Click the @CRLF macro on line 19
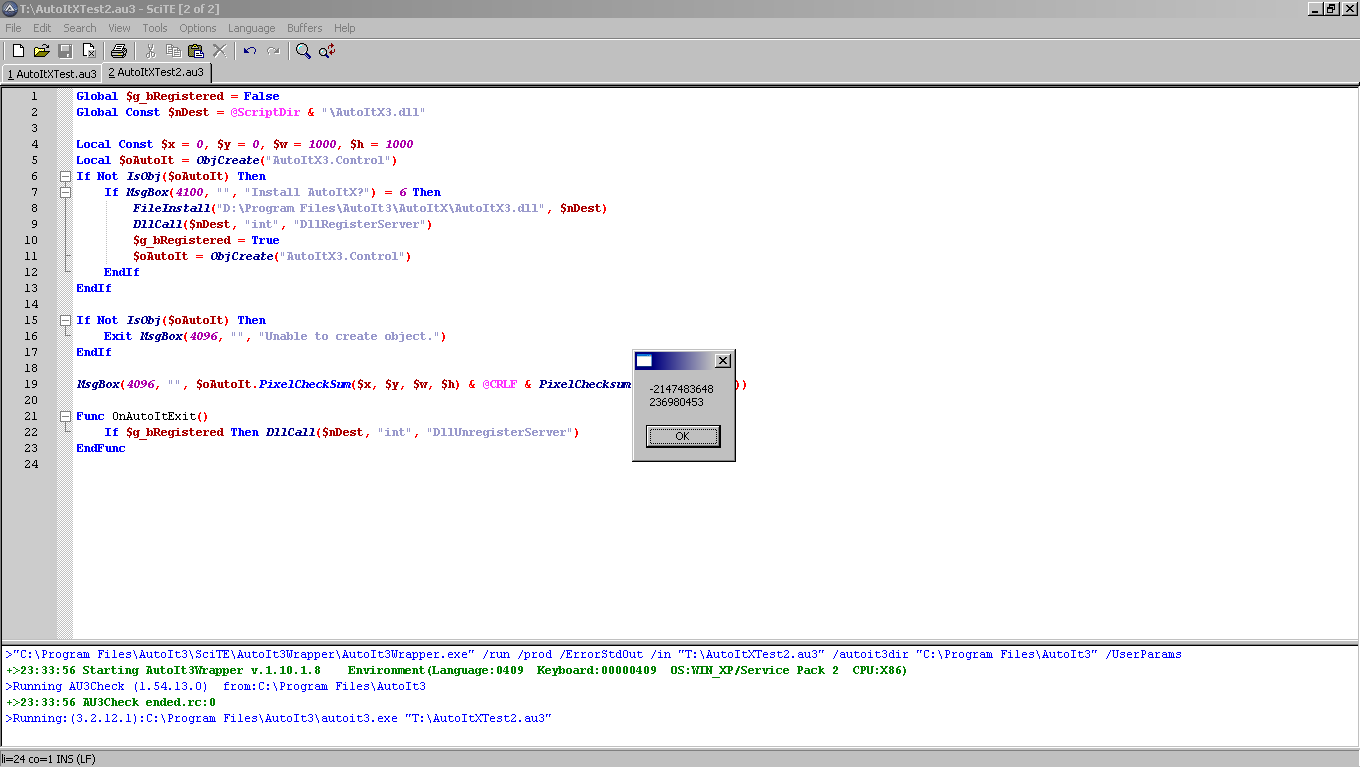Screen dimensions: 1360x768 click(500, 384)
